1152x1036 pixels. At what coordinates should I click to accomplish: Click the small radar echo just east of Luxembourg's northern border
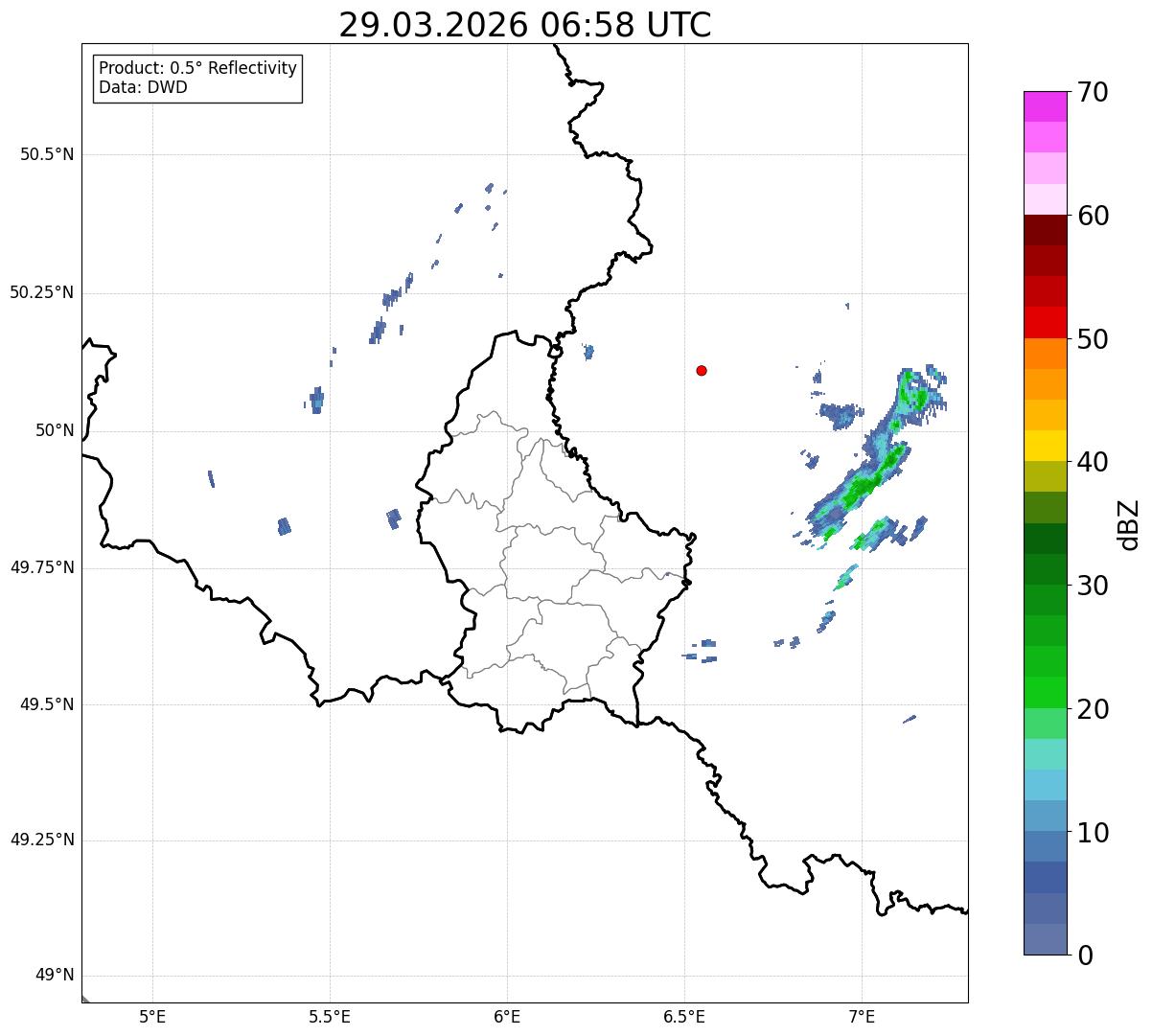click(x=588, y=352)
